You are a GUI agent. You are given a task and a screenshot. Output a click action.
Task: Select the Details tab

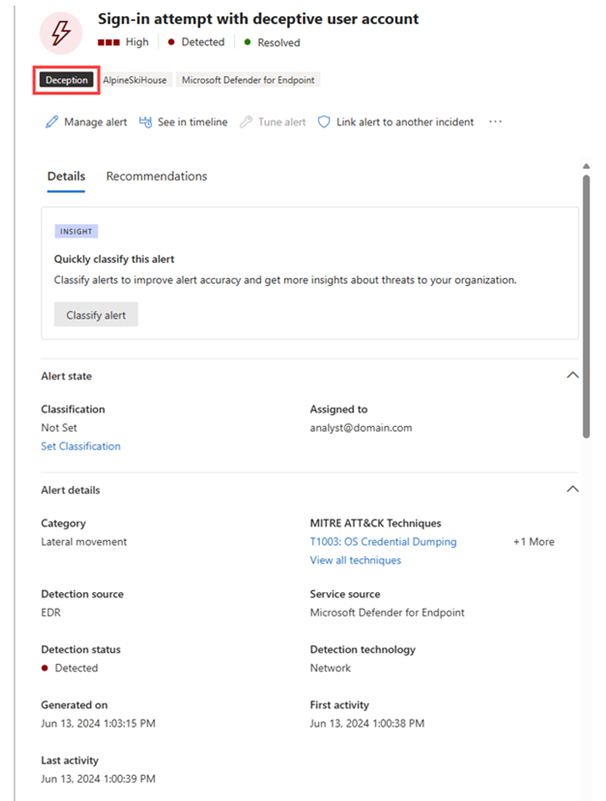[x=66, y=176]
